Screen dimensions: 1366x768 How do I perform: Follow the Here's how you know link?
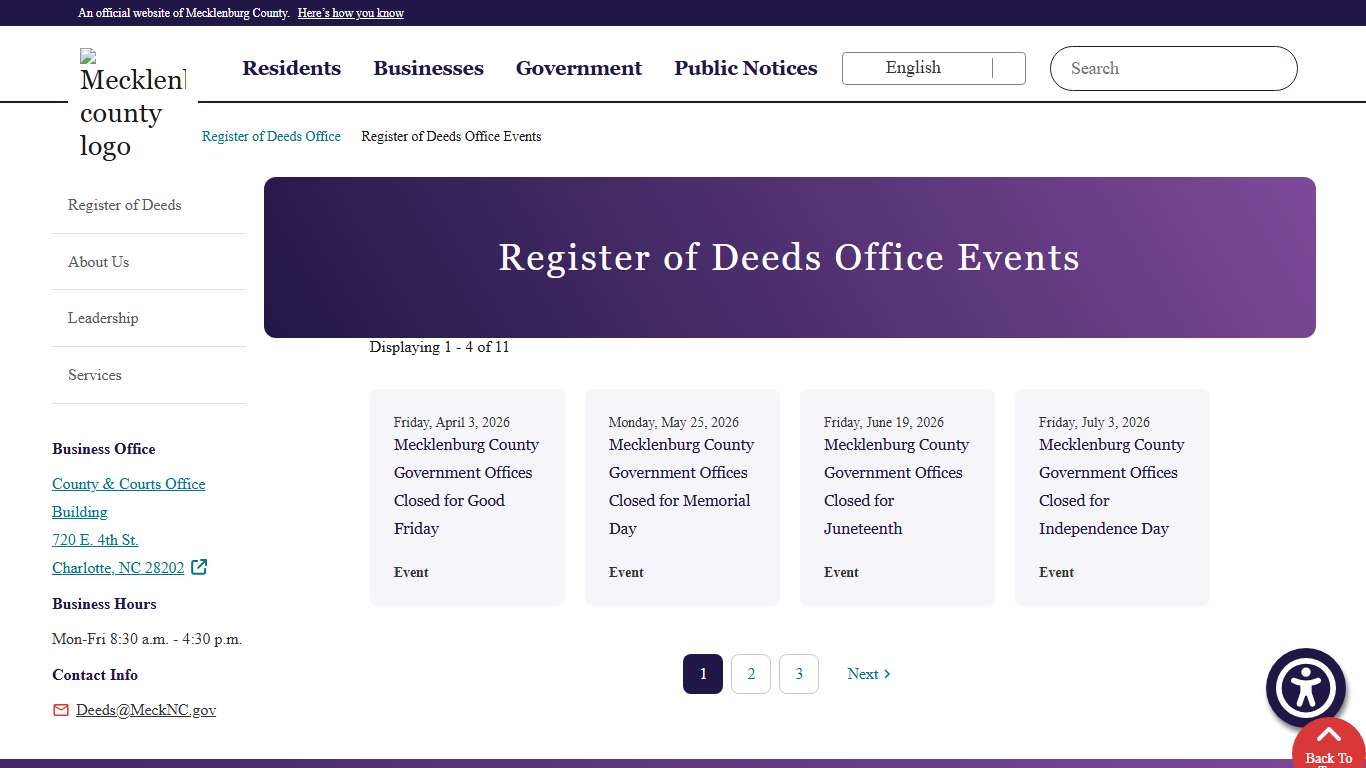350,13
